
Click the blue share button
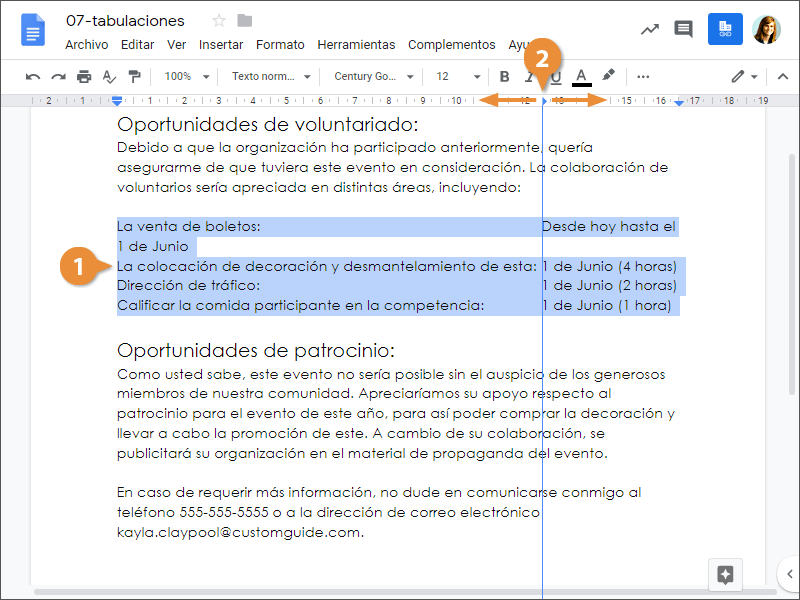click(x=725, y=29)
